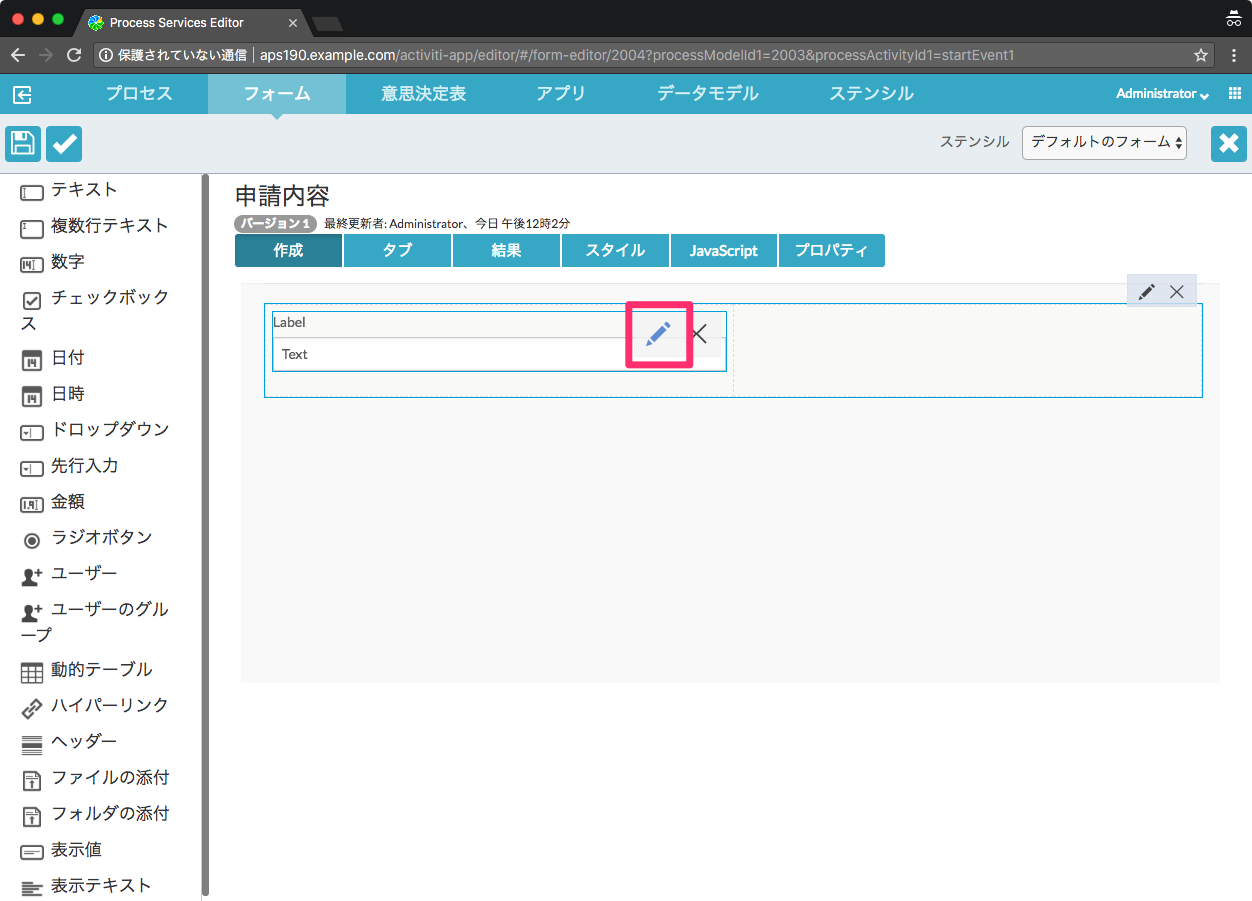Choose the フォルダの添付 icon
1252x901 pixels.
coord(32,817)
